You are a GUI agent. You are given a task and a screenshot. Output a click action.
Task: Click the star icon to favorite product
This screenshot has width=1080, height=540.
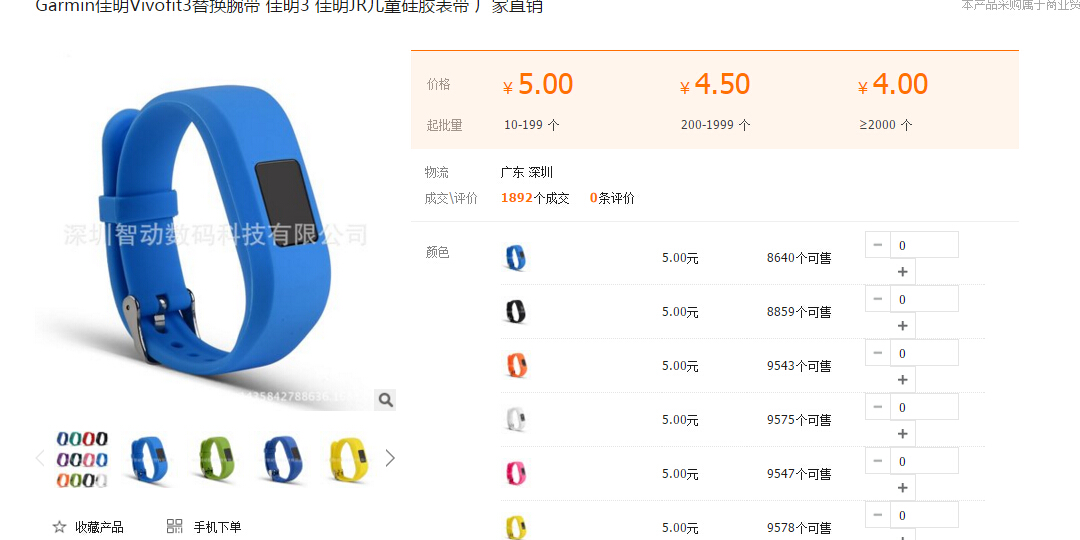click(x=59, y=528)
